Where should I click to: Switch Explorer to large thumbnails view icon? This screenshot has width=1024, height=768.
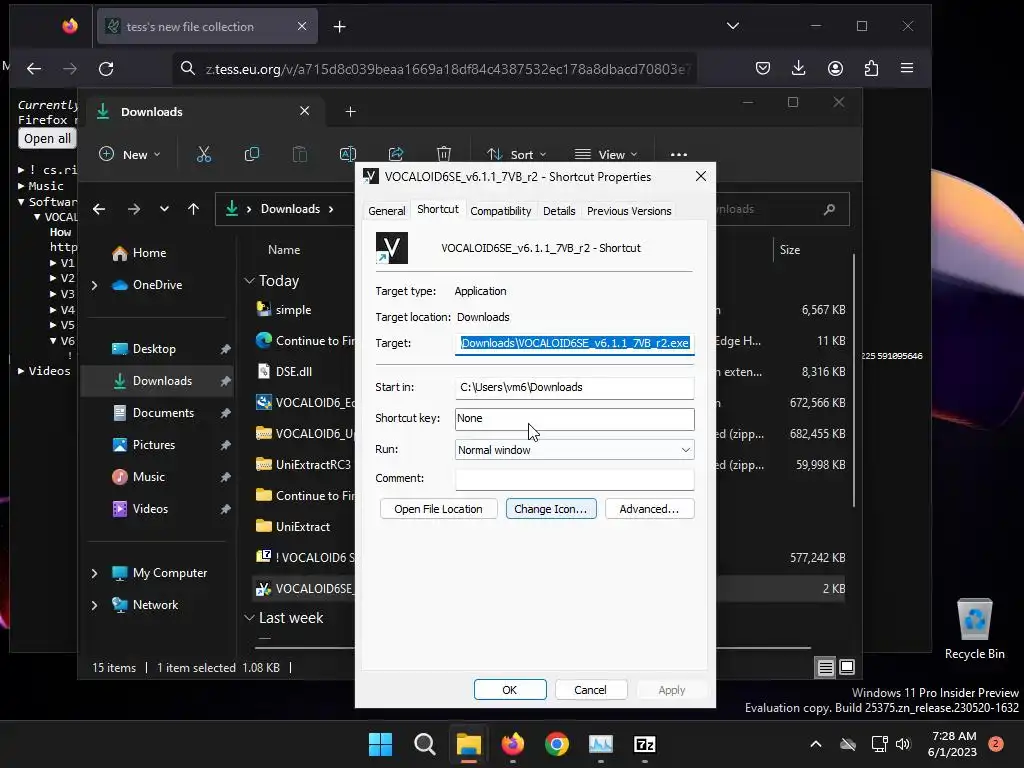tap(847, 667)
